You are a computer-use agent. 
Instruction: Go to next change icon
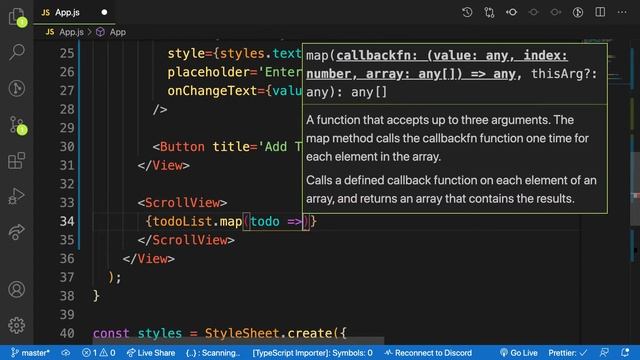556,12
